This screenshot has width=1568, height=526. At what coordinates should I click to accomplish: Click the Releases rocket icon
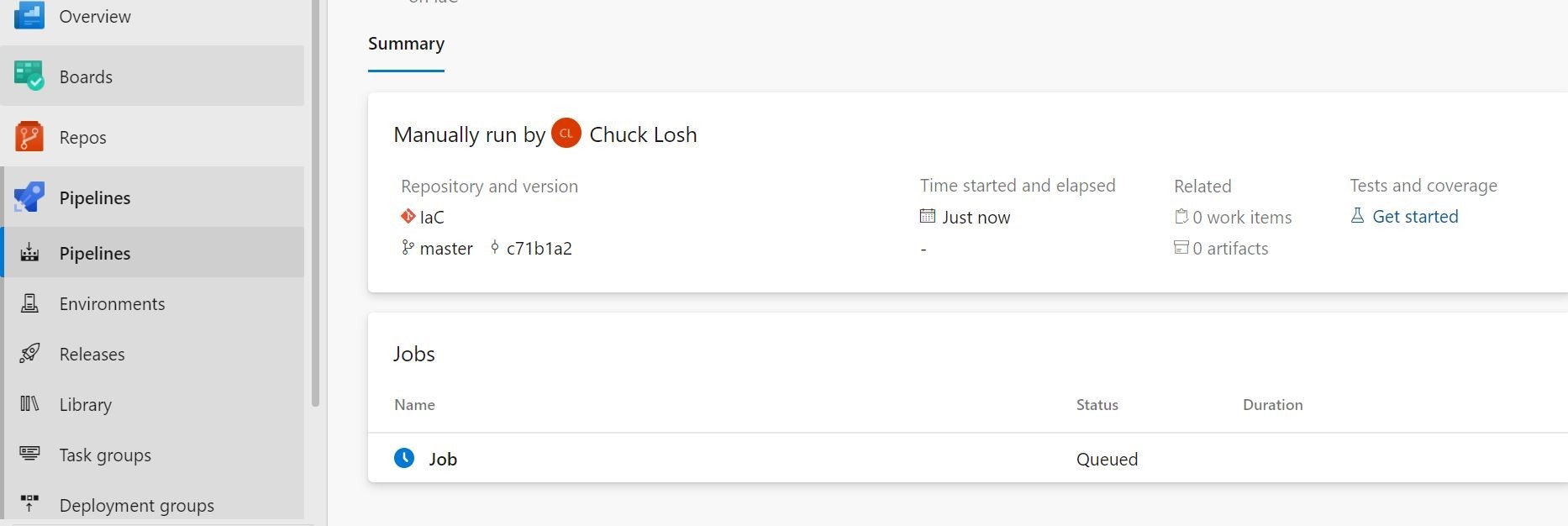[x=29, y=354]
